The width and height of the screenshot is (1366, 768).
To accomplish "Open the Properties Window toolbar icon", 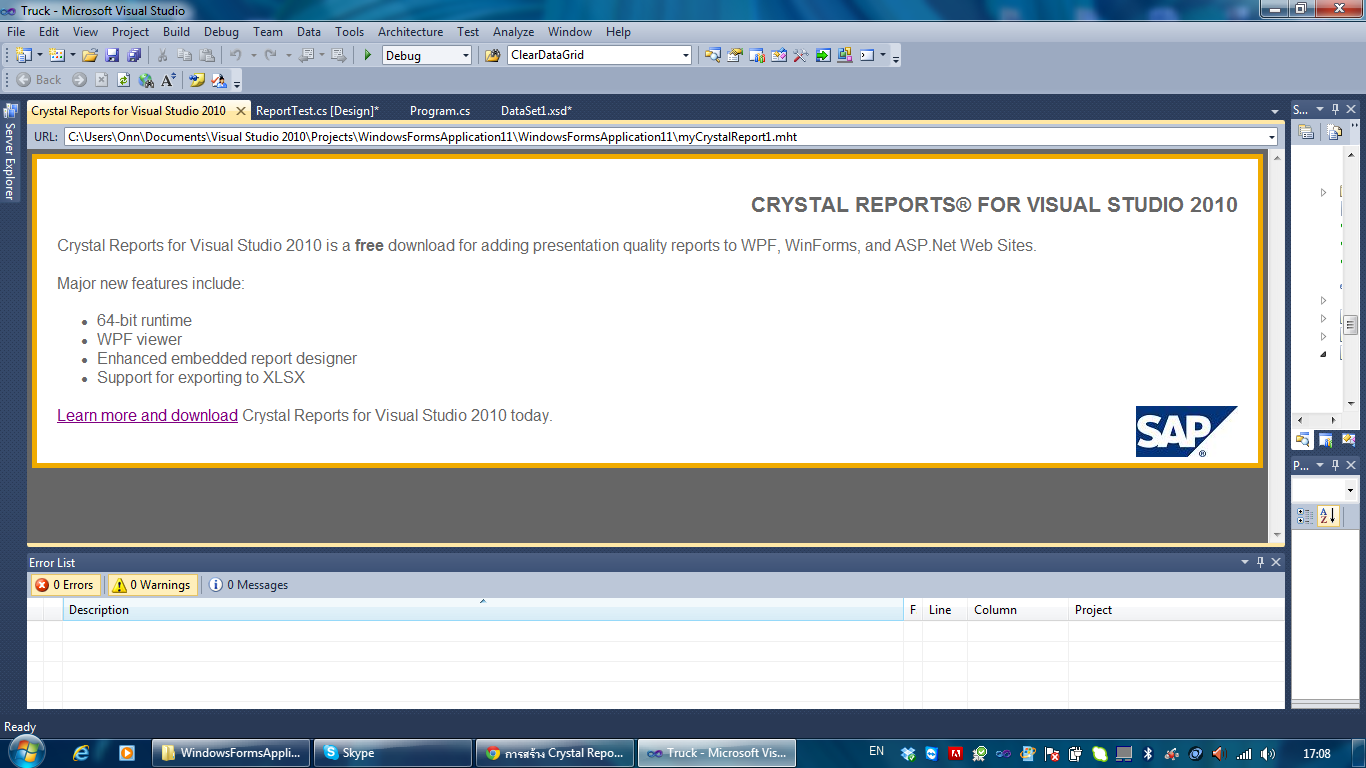I will [735, 56].
